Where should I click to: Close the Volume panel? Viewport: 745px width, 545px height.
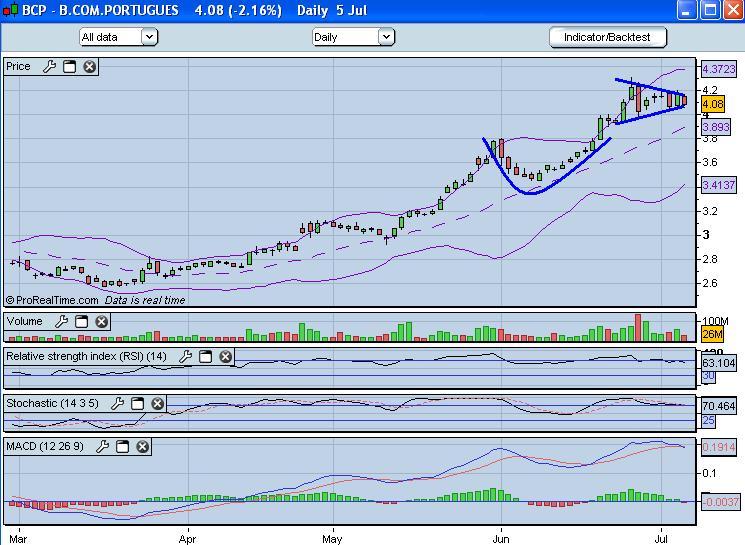(101, 322)
